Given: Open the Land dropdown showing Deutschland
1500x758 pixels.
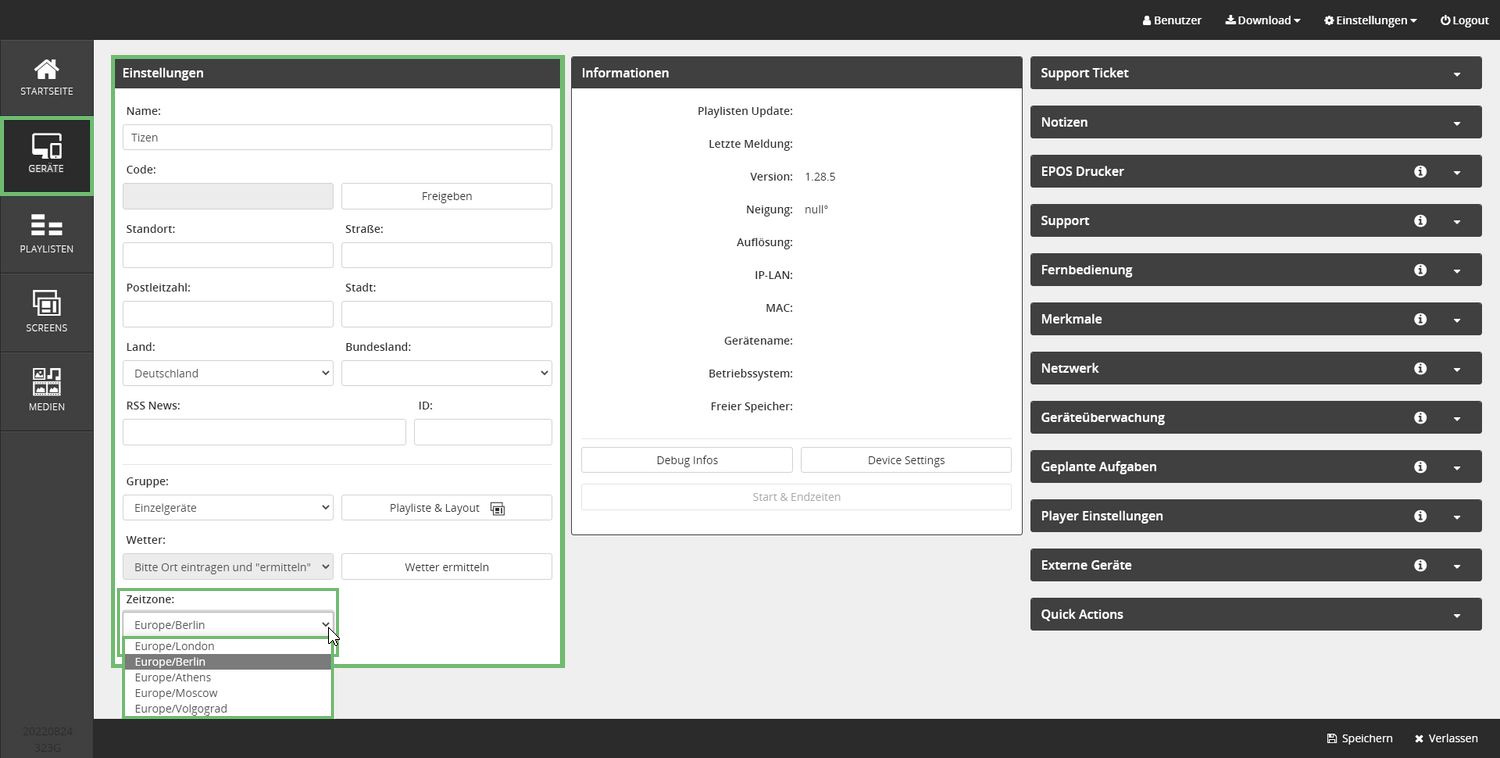Looking at the screenshot, I should pyautogui.click(x=227, y=373).
